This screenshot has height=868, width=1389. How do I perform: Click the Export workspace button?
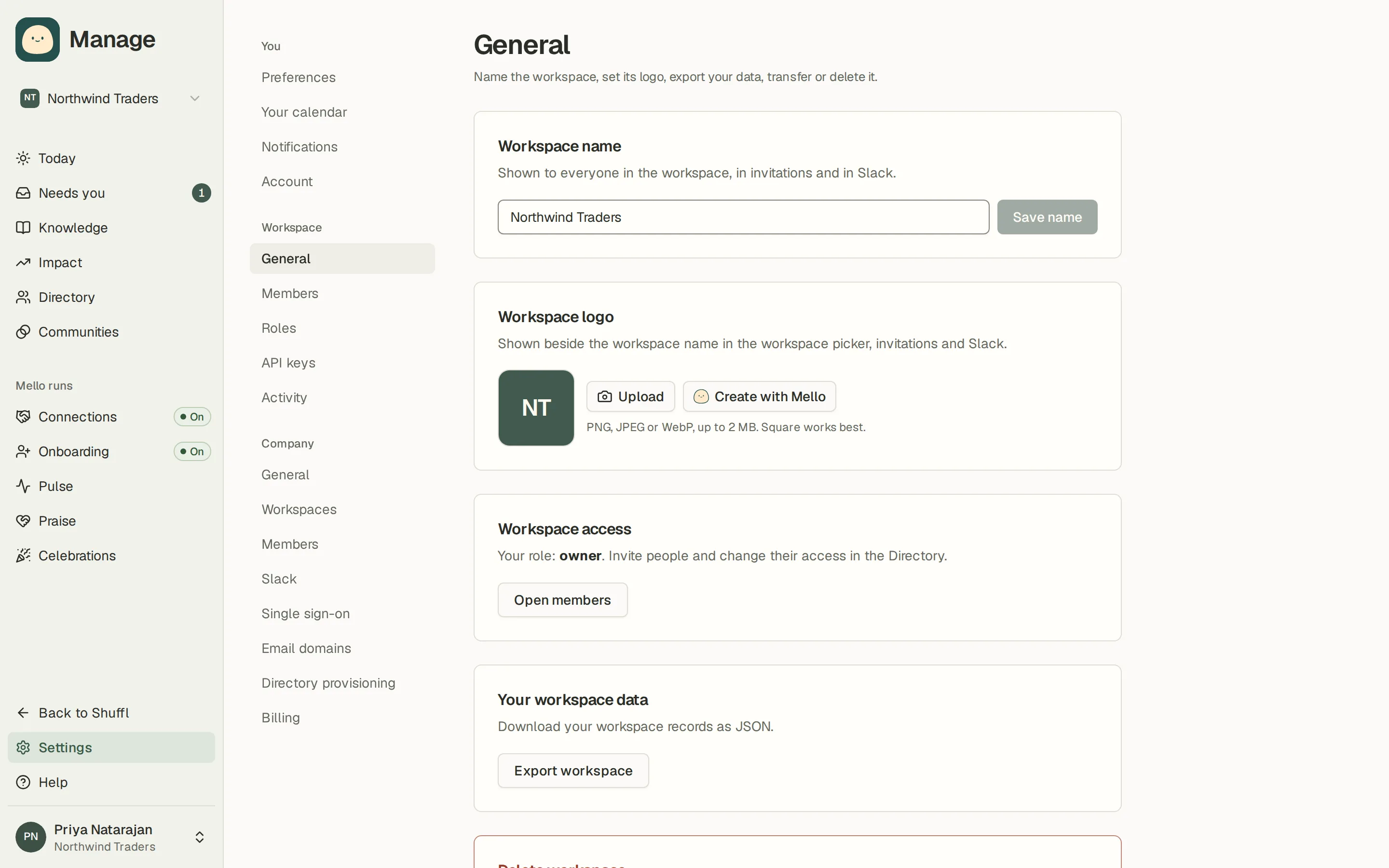tap(573, 771)
